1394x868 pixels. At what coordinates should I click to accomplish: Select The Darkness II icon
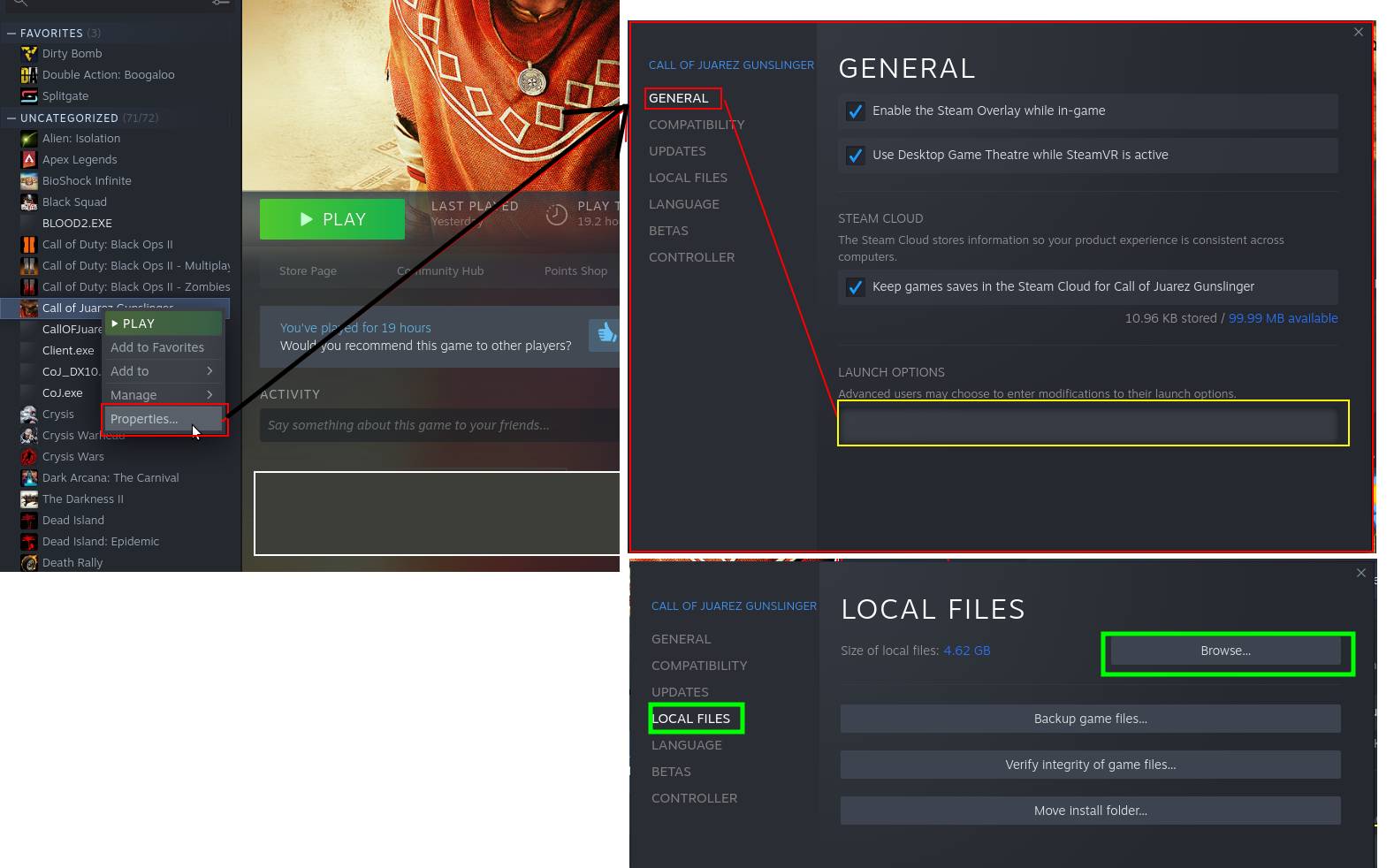point(29,499)
